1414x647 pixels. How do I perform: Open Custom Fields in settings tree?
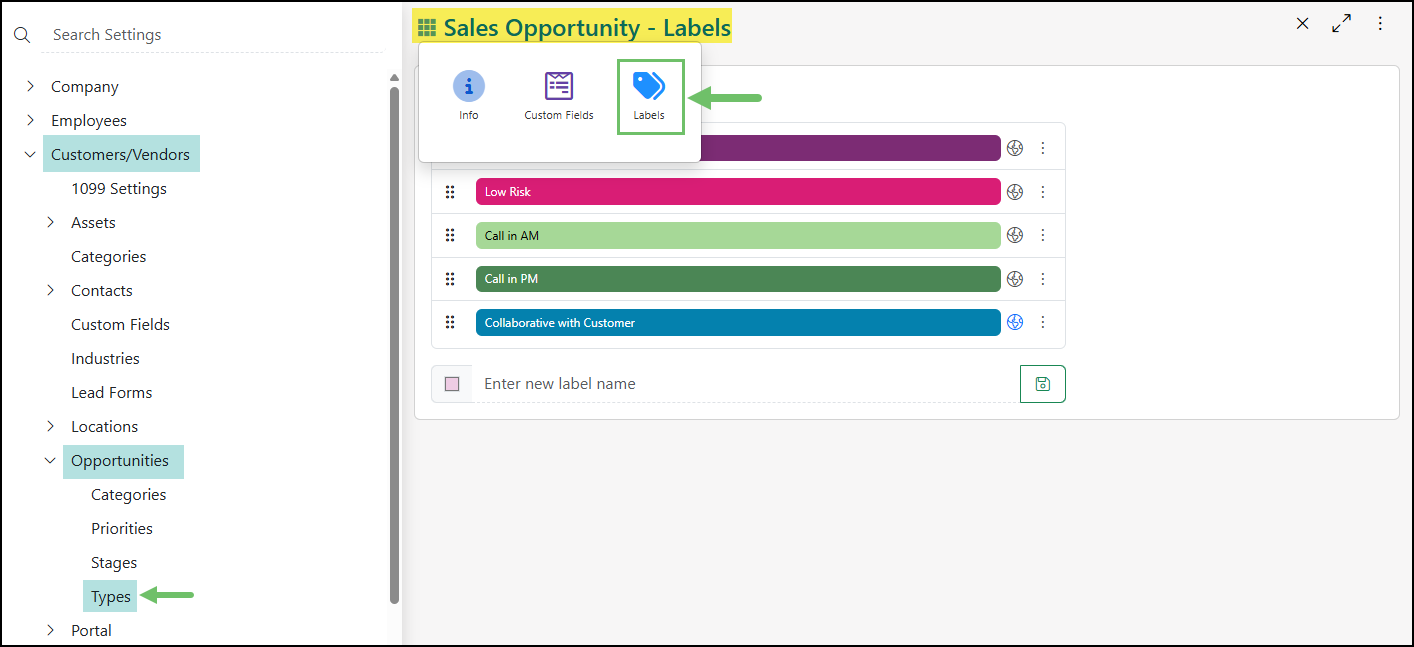pyautogui.click(x=120, y=325)
